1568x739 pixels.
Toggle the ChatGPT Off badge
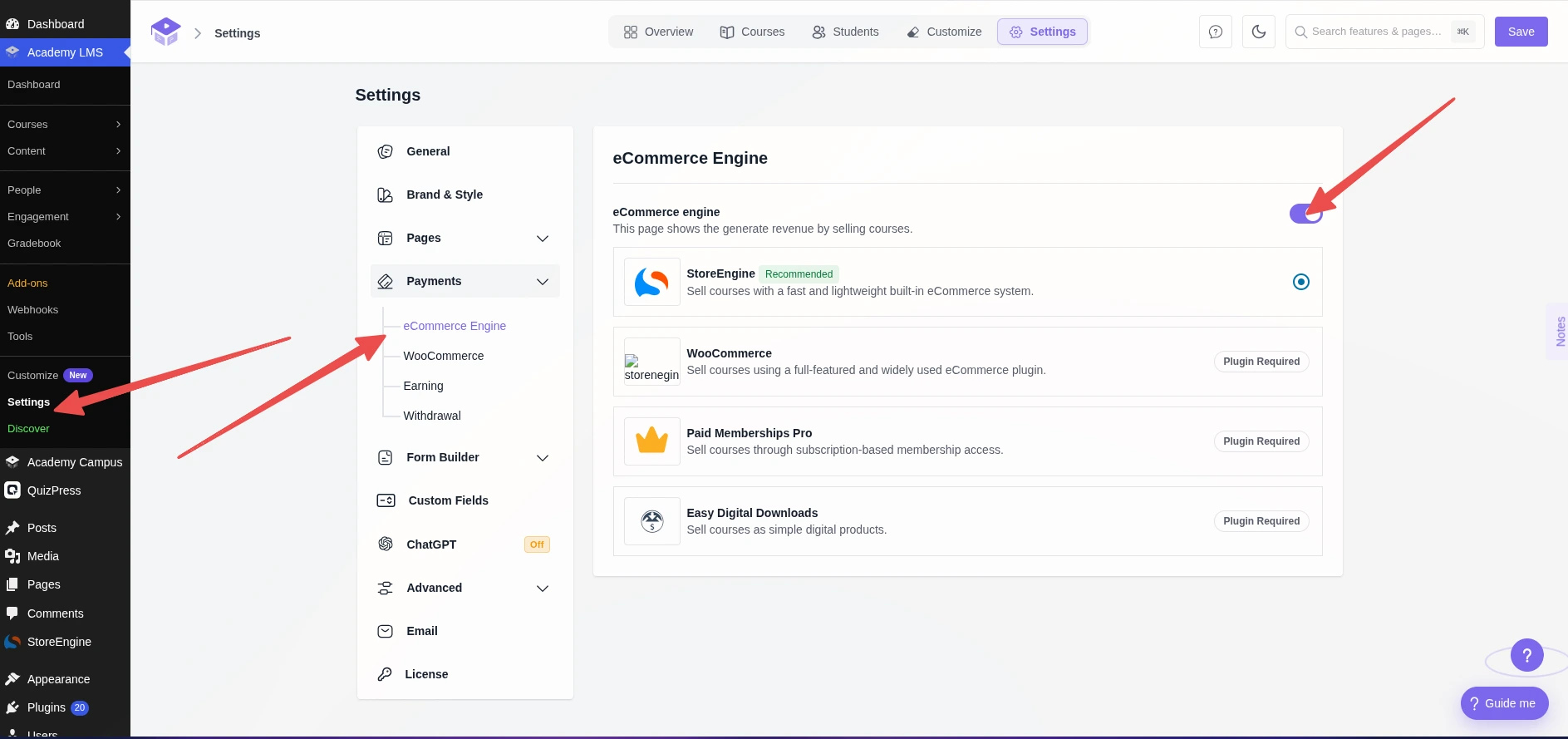(x=537, y=544)
